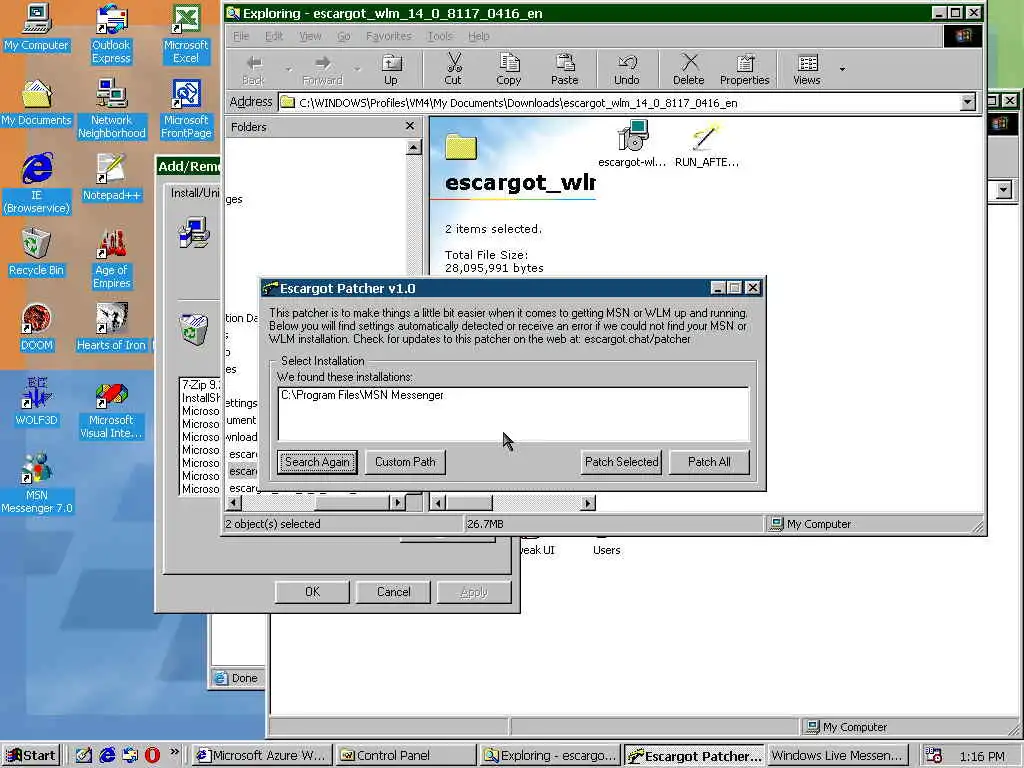Switch to Control Panel taskbar button

(x=406, y=755)
